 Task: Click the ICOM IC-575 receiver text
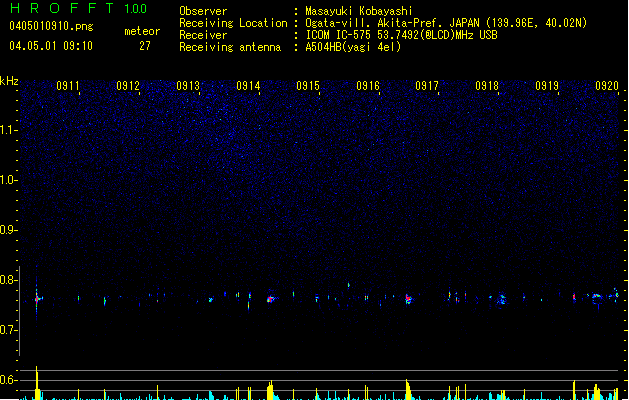coord(402,35)
